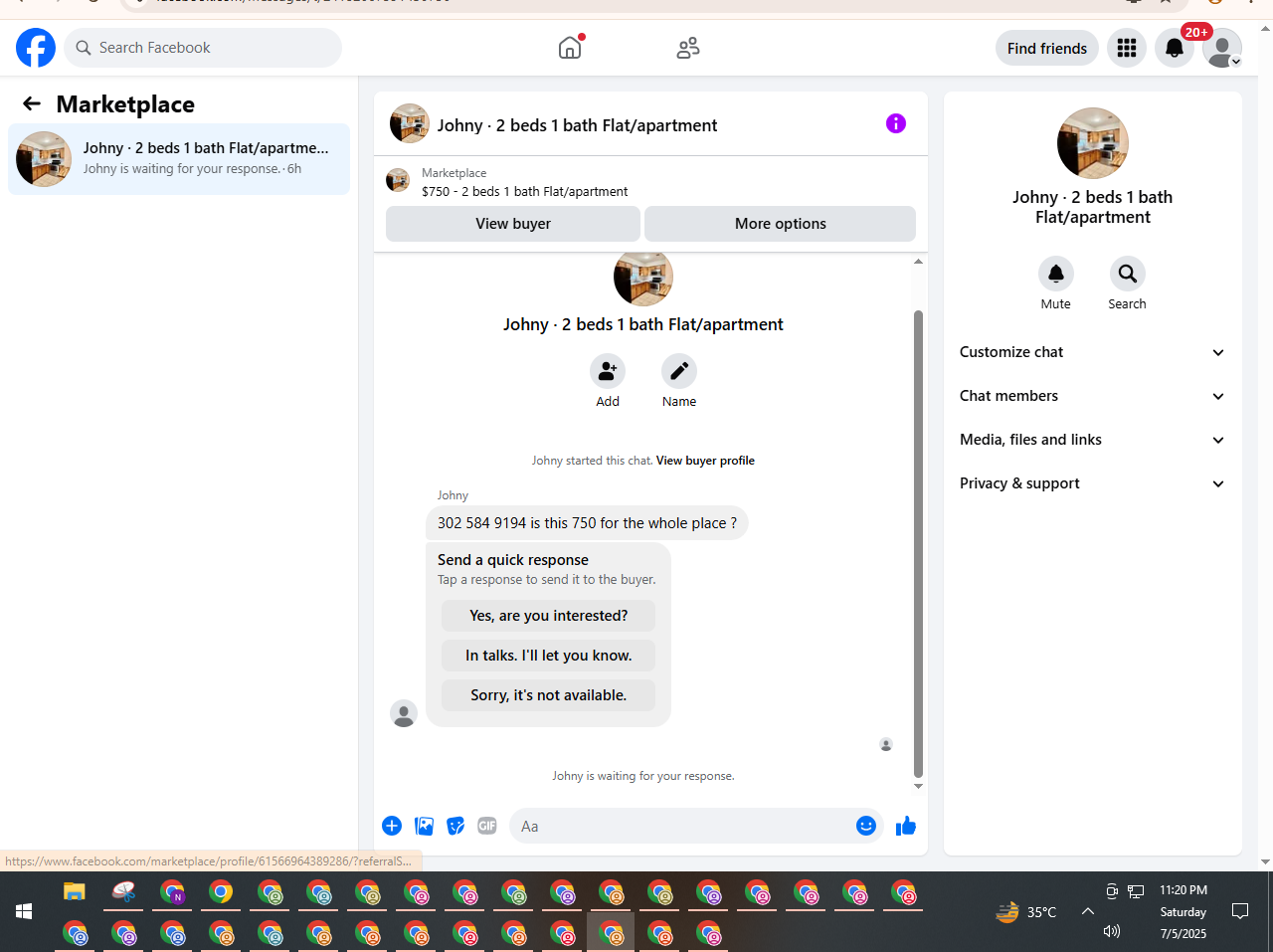Expand Chat members section
1273x952 pixels.
1092,396
